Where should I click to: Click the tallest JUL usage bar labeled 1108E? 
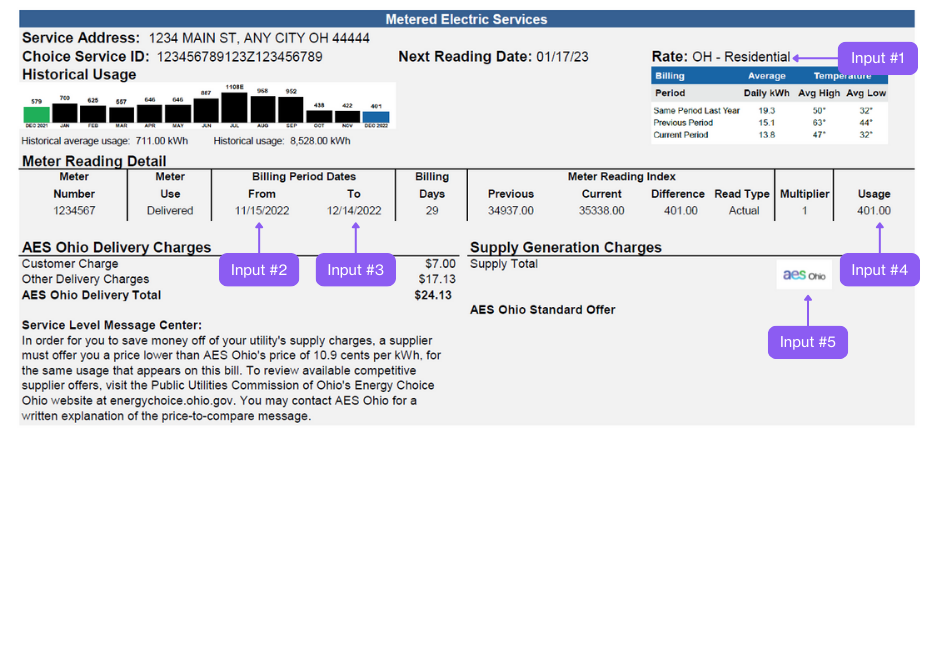click(234, 105)
